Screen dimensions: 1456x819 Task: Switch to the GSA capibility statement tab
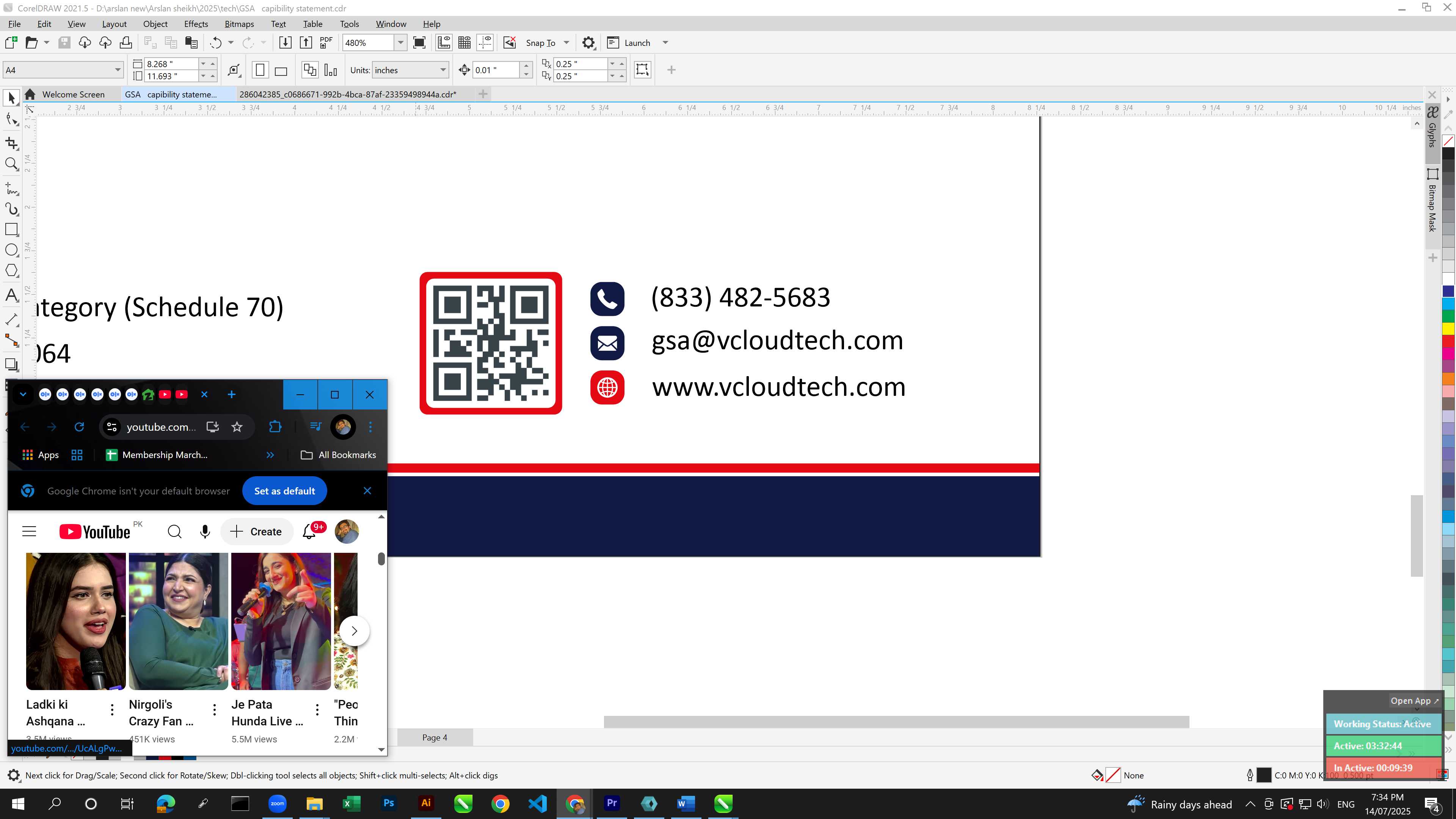[x=171, y=94]
